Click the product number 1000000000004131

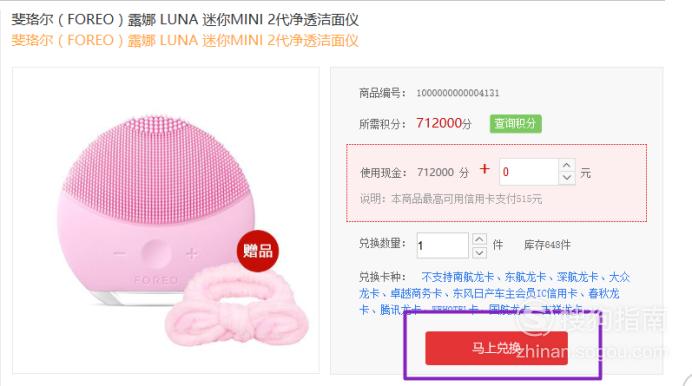458,93
